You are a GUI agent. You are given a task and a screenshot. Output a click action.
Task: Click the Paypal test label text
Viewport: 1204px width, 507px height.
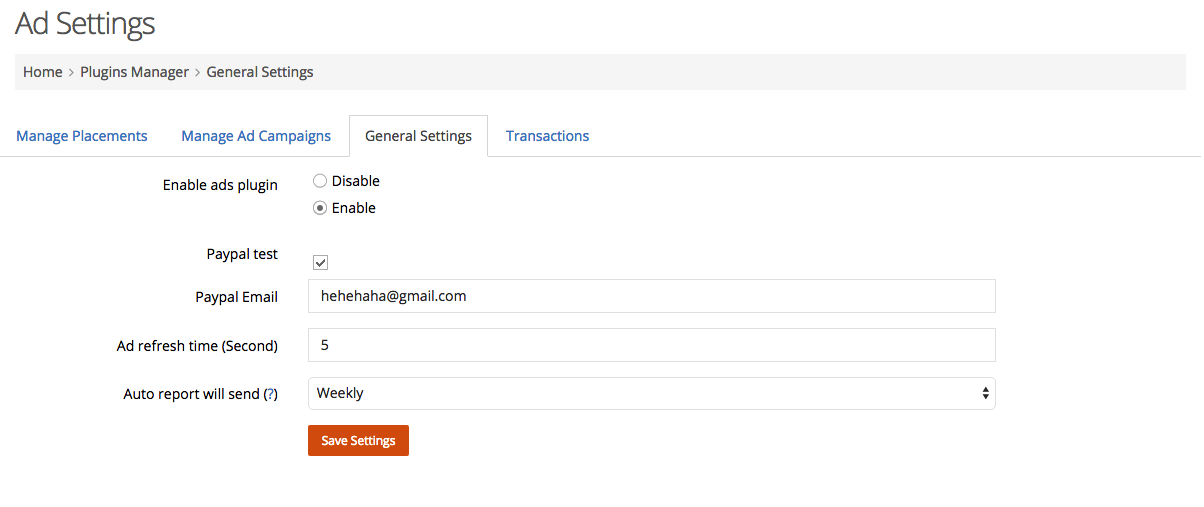[x=242, y=254]
